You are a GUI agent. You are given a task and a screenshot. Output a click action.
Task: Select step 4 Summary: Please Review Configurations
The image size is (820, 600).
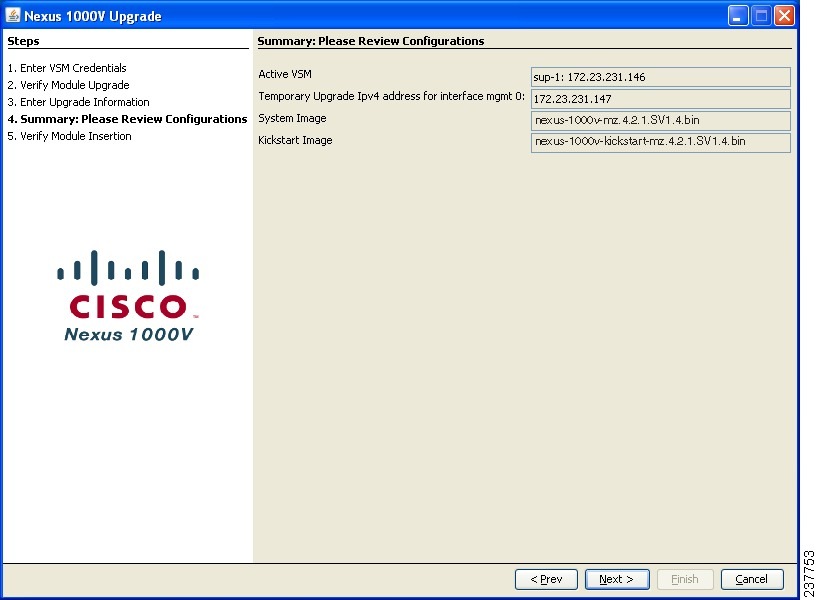(127, 119)
